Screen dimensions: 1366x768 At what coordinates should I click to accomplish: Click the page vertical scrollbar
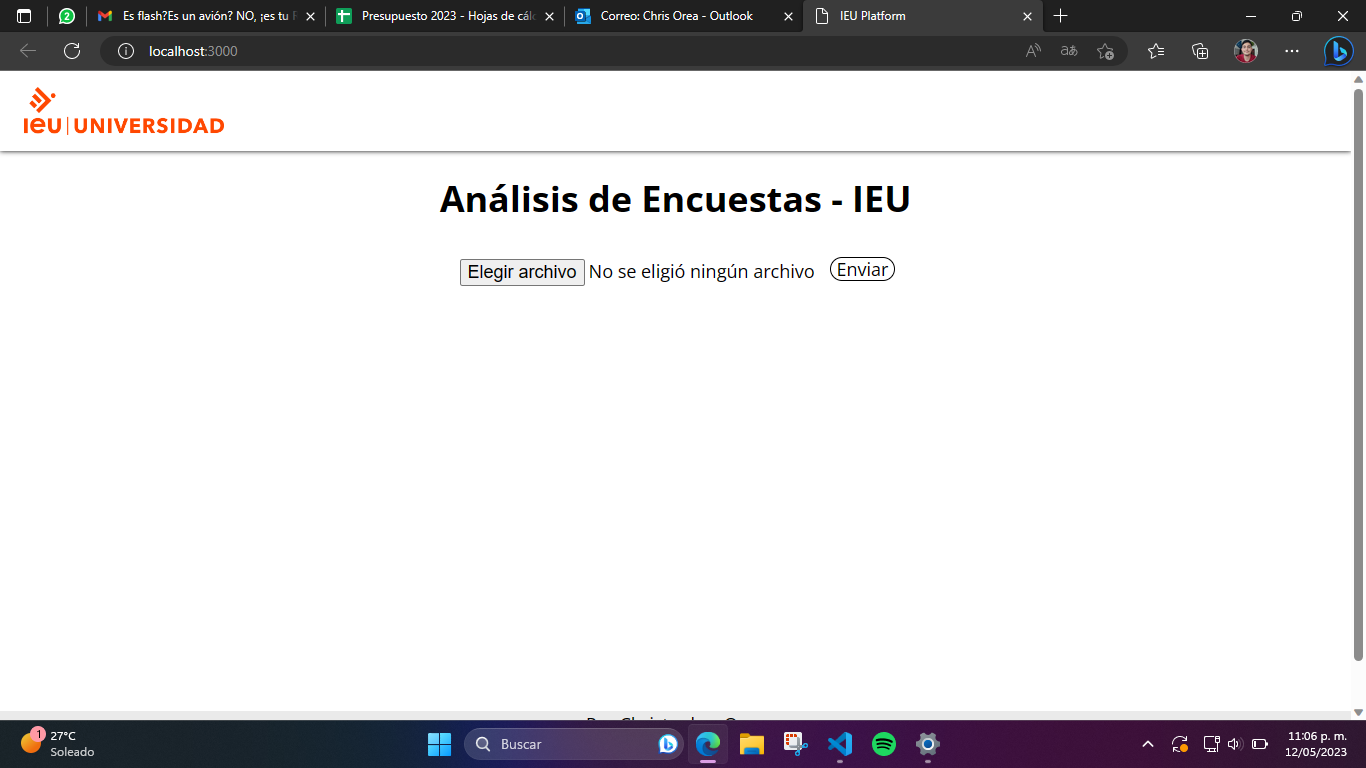coord(1358,375)
